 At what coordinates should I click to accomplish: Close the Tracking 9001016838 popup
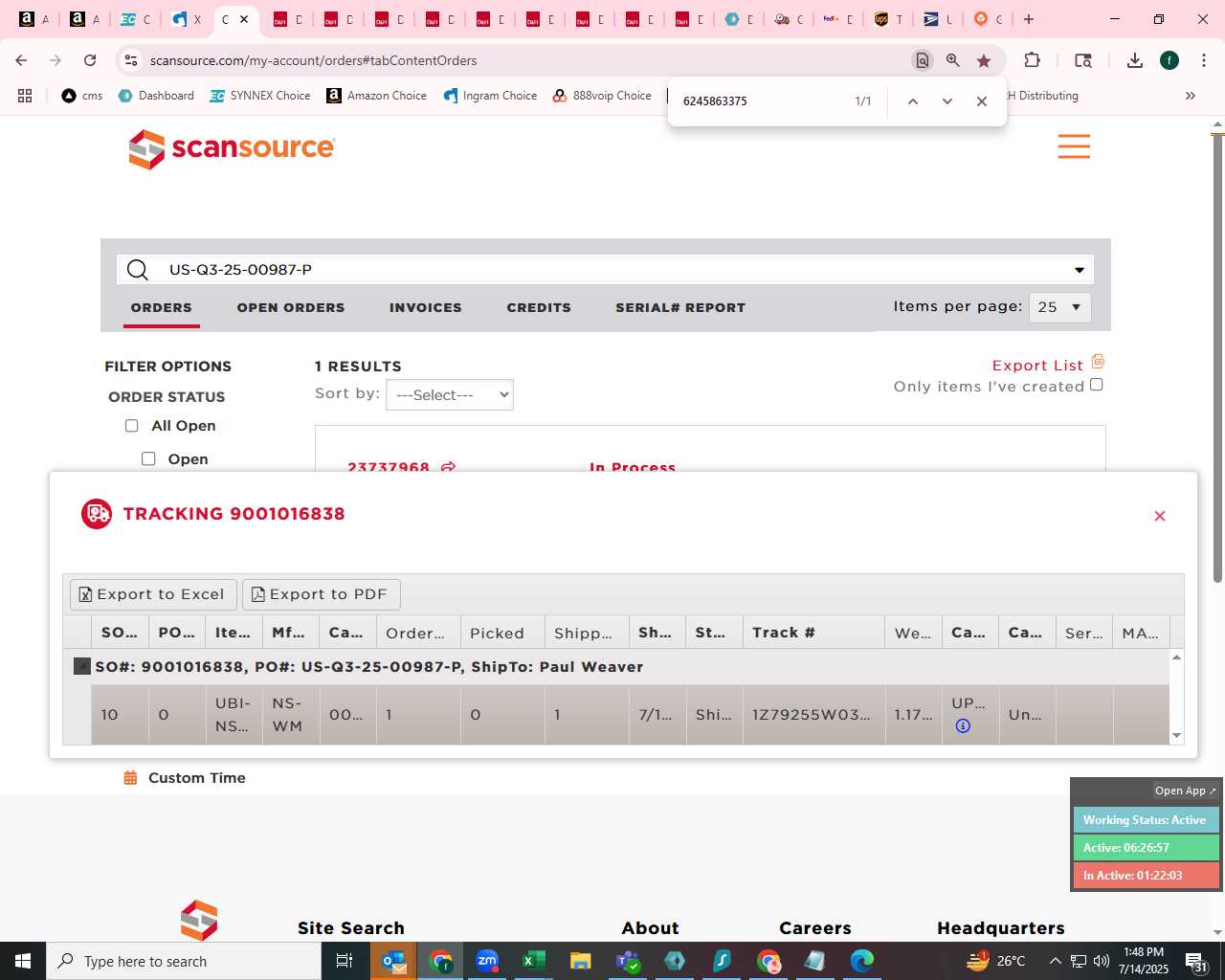pos(1160,516)
